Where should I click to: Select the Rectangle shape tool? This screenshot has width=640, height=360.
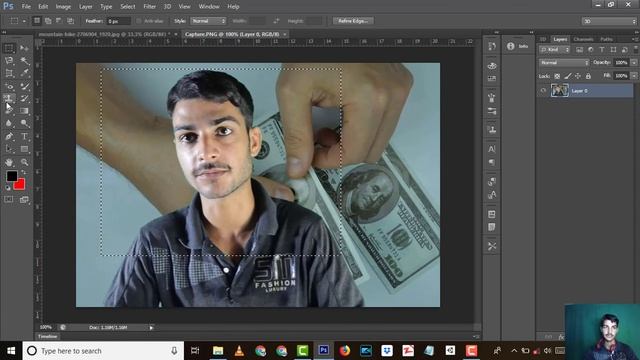(24, 149)
